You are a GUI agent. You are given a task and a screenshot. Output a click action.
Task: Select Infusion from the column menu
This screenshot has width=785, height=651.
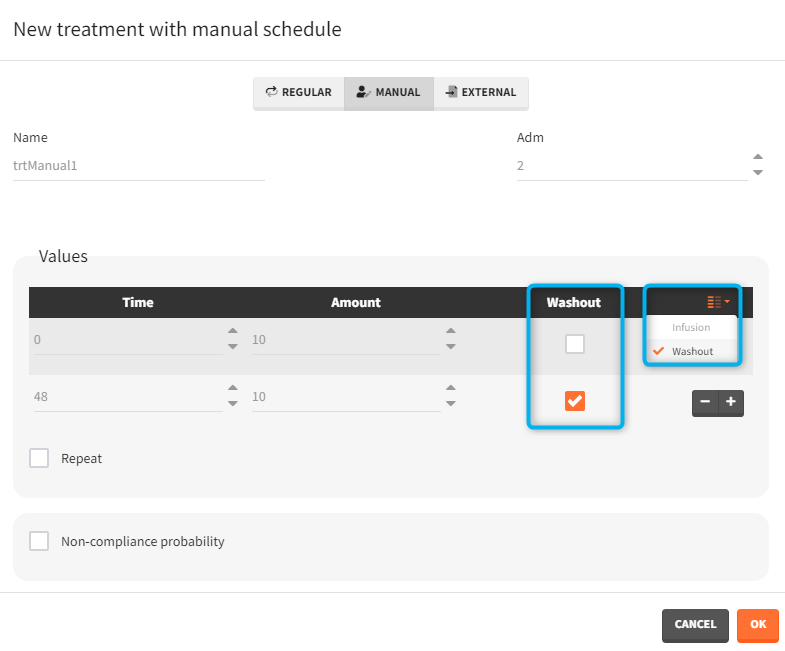pyautogui.click(x=691, y=327)
